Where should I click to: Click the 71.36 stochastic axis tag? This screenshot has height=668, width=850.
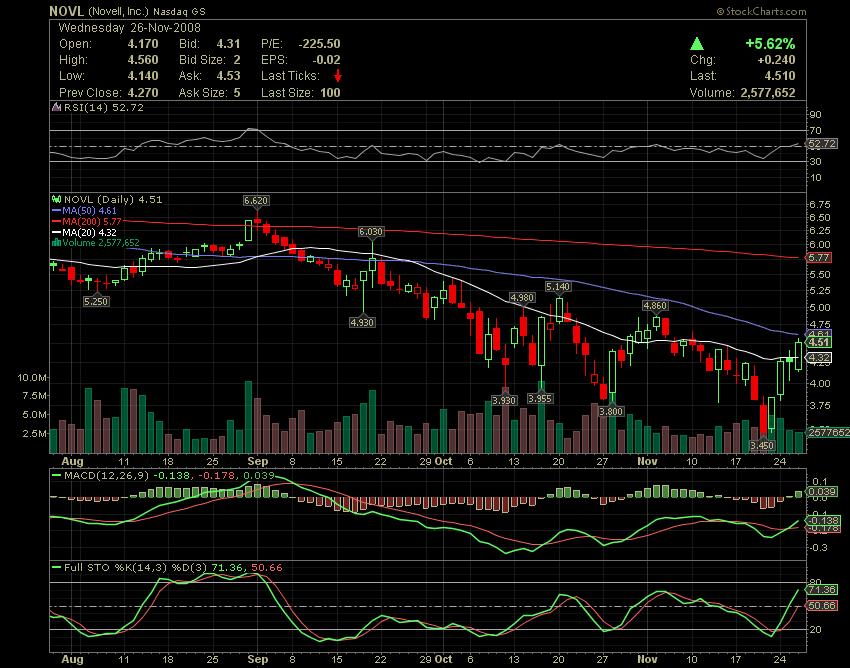822,589
